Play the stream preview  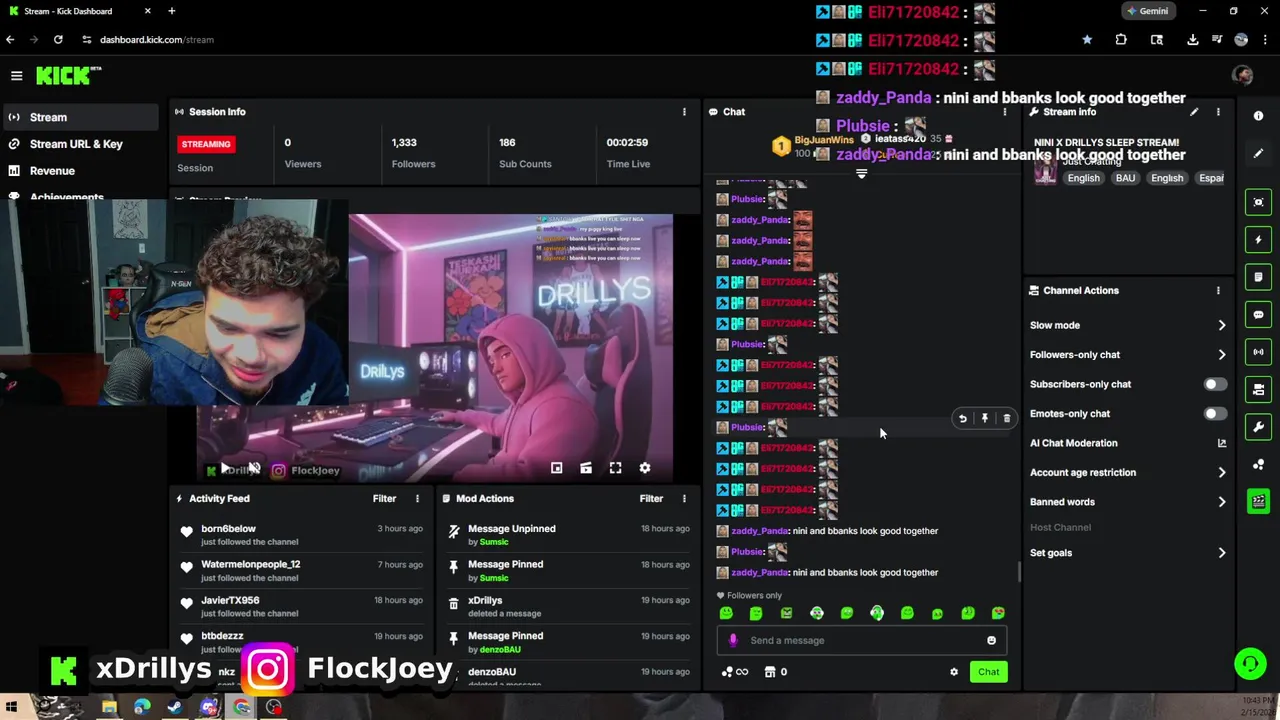point(226,469)
